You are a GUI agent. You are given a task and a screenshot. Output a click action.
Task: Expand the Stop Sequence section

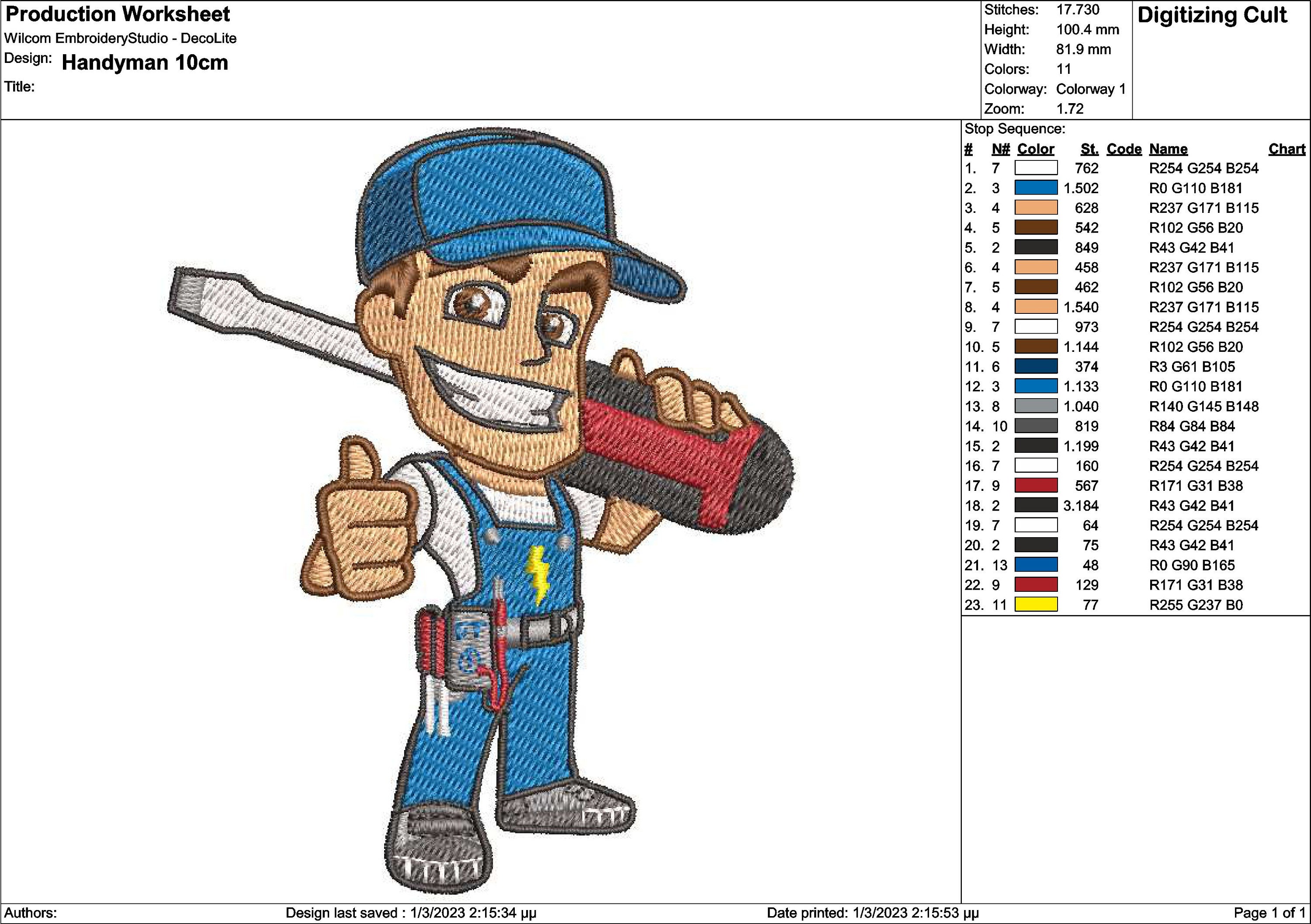(1016, 129)
